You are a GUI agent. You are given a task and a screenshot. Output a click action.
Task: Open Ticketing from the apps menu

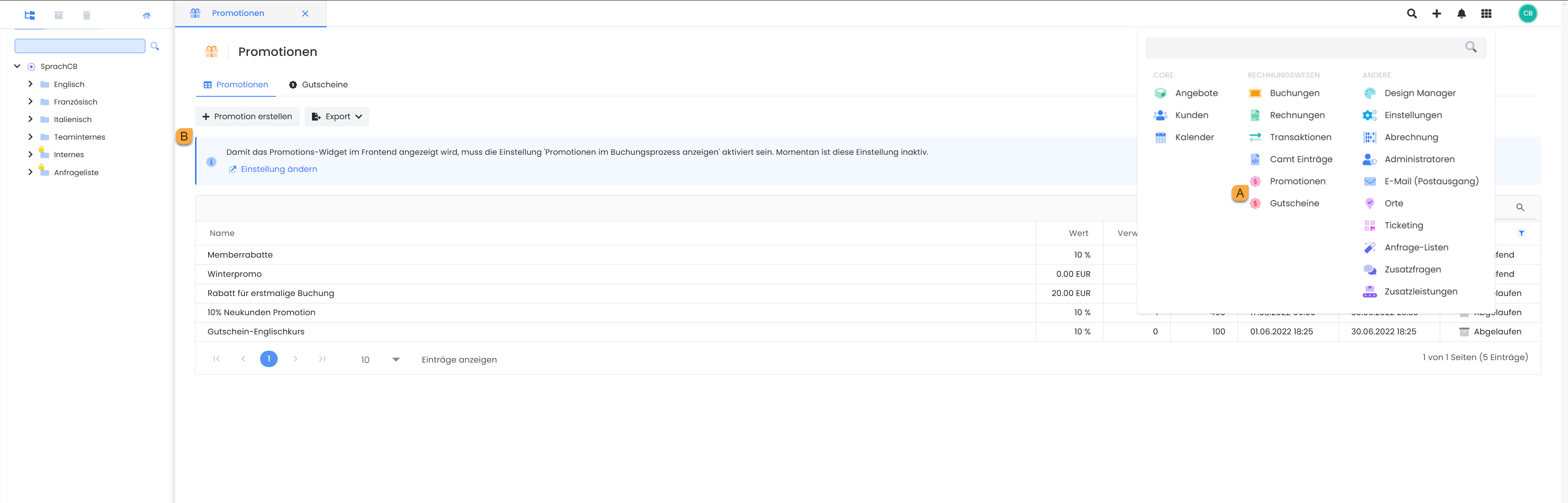[x=1403, y=225]
